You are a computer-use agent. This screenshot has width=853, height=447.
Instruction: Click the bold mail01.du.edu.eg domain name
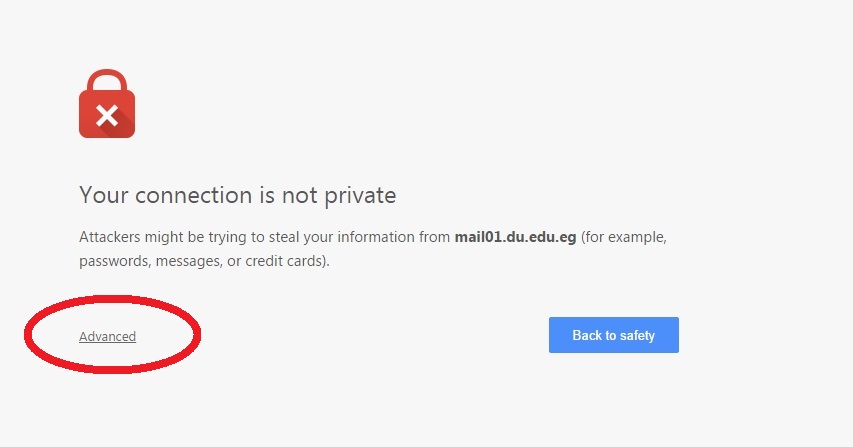pyautogui.click(x=515, y=237)
